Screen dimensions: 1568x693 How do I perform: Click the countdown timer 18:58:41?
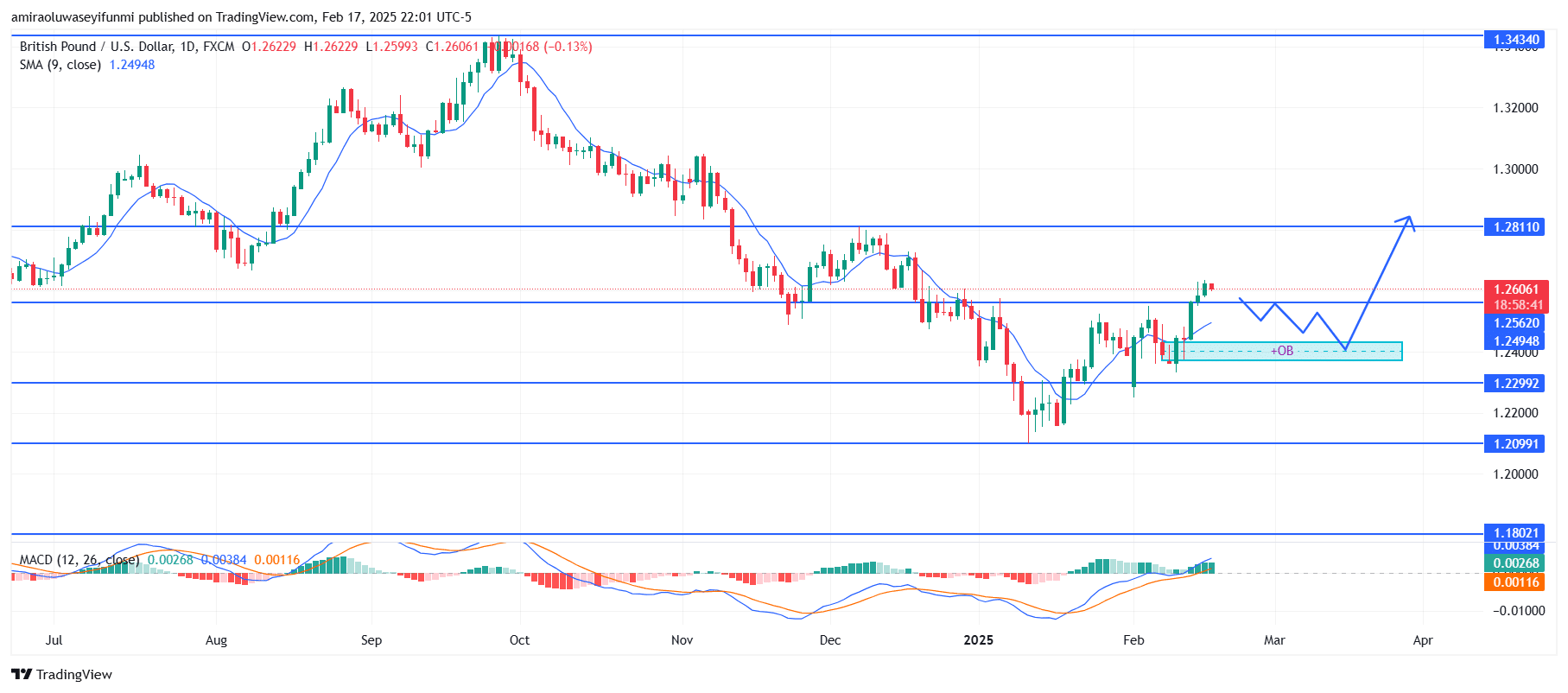point(1518,305)
